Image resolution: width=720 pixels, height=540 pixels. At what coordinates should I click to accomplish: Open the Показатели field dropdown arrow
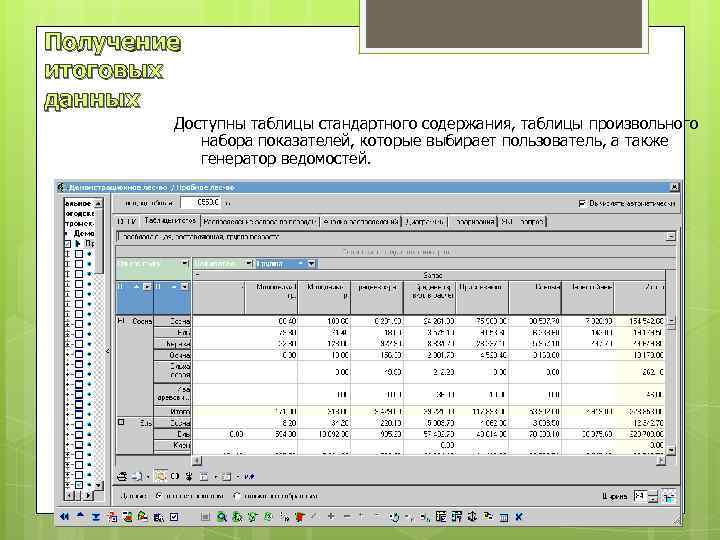coord(248,263)
